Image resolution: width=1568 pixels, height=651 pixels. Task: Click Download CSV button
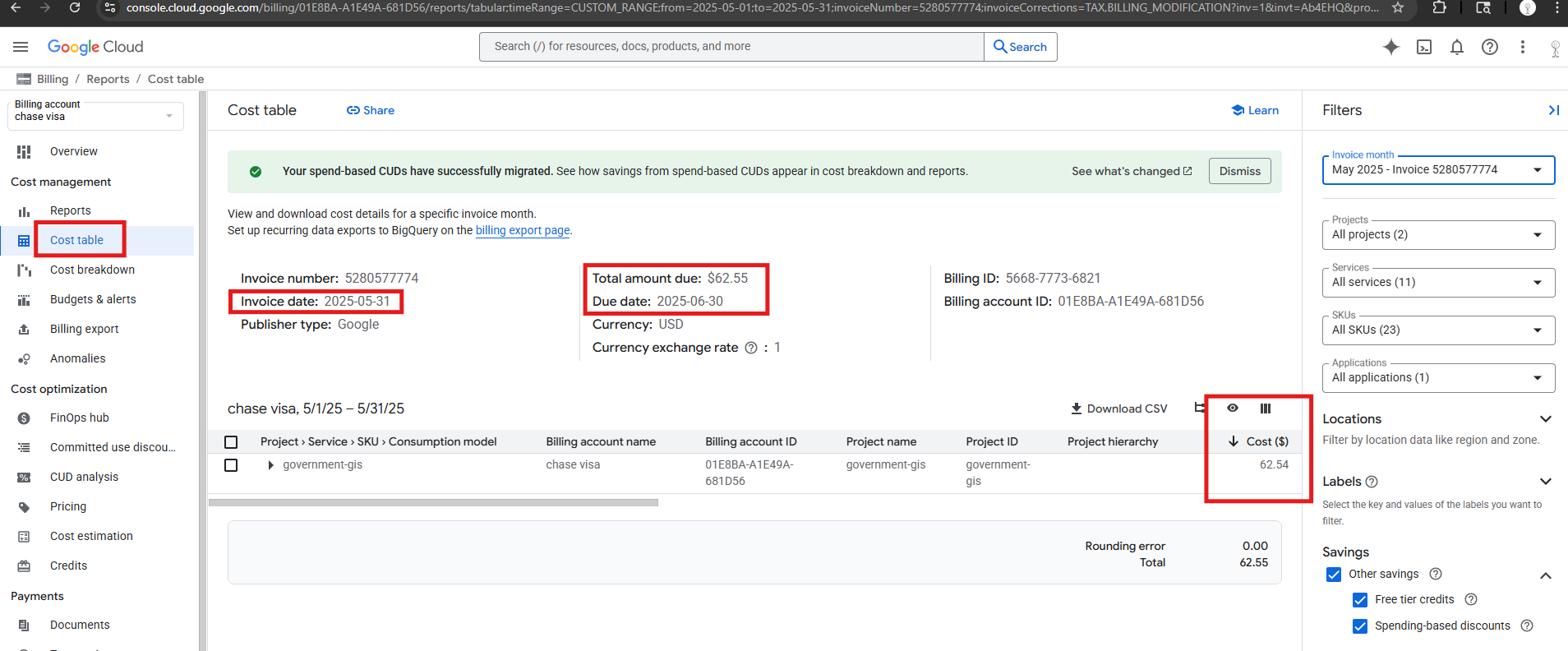(x=1118, y=409)
